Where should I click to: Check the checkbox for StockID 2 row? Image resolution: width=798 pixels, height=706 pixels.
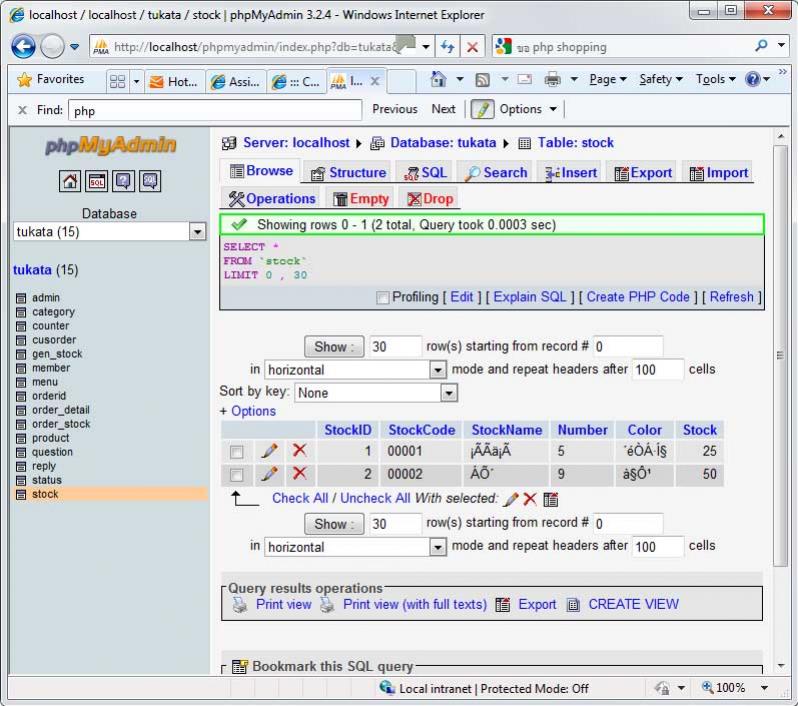[x=237, y=475]
